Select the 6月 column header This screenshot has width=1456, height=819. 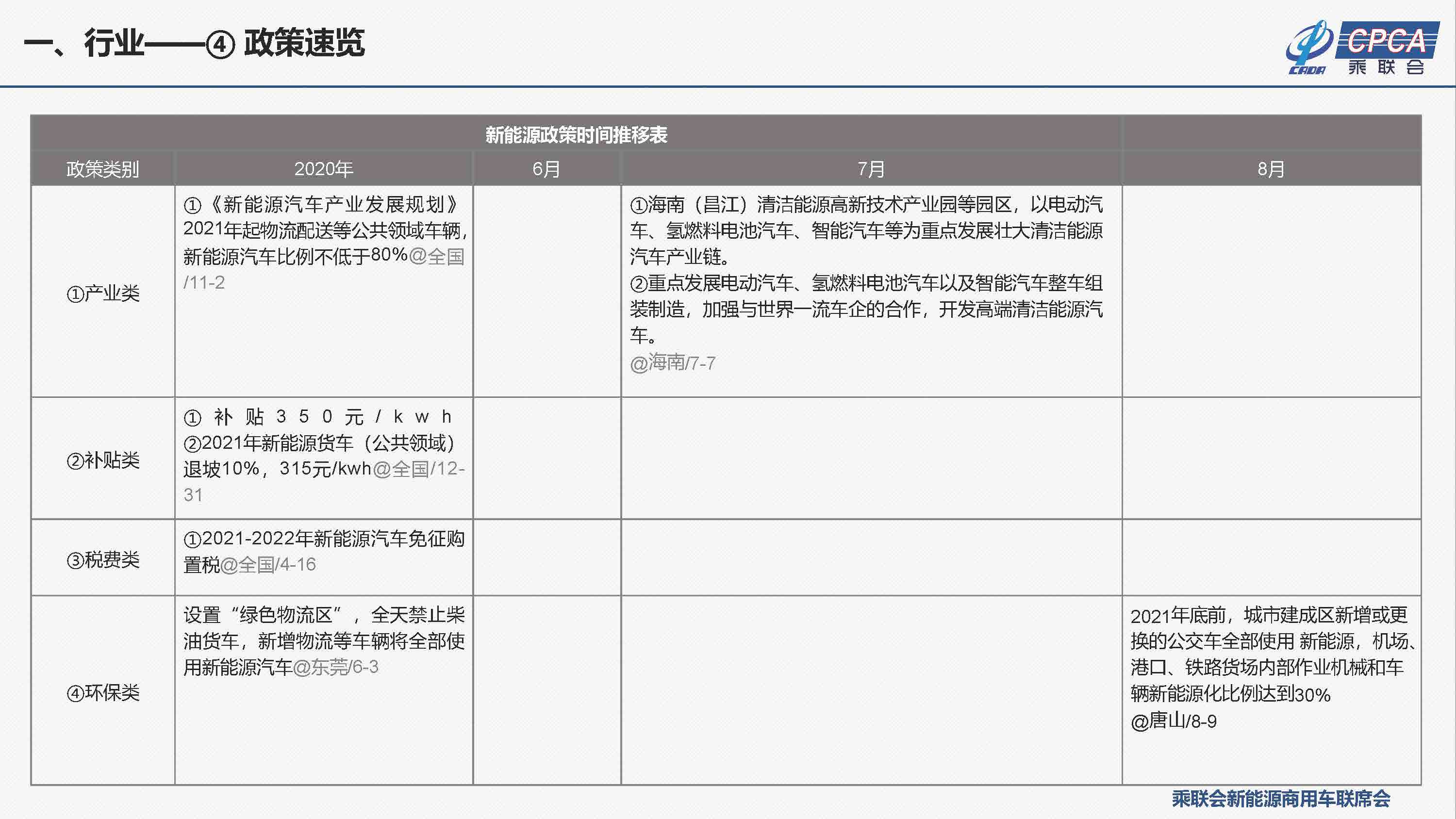pyautogui.click(x=546, y=168)
